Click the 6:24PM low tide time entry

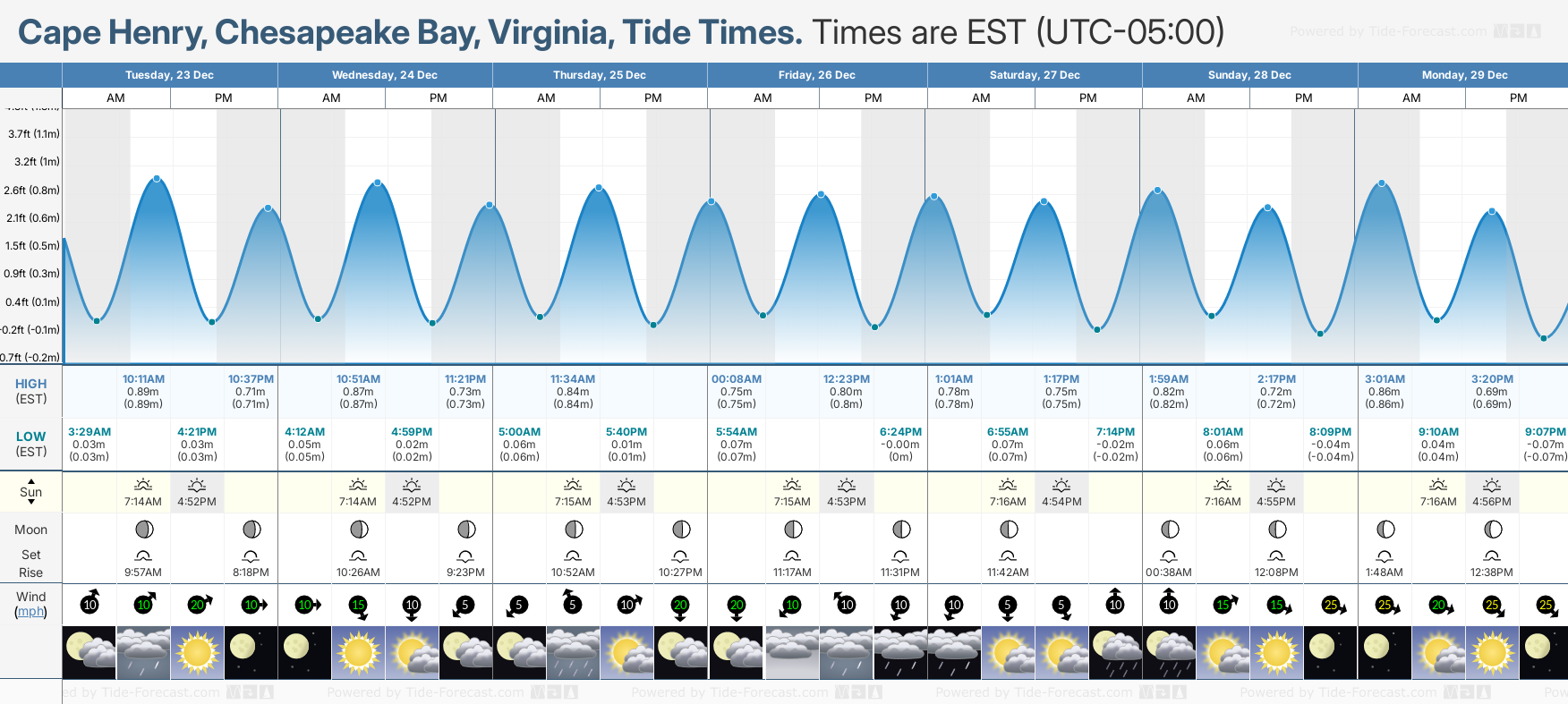click(900, 432)
